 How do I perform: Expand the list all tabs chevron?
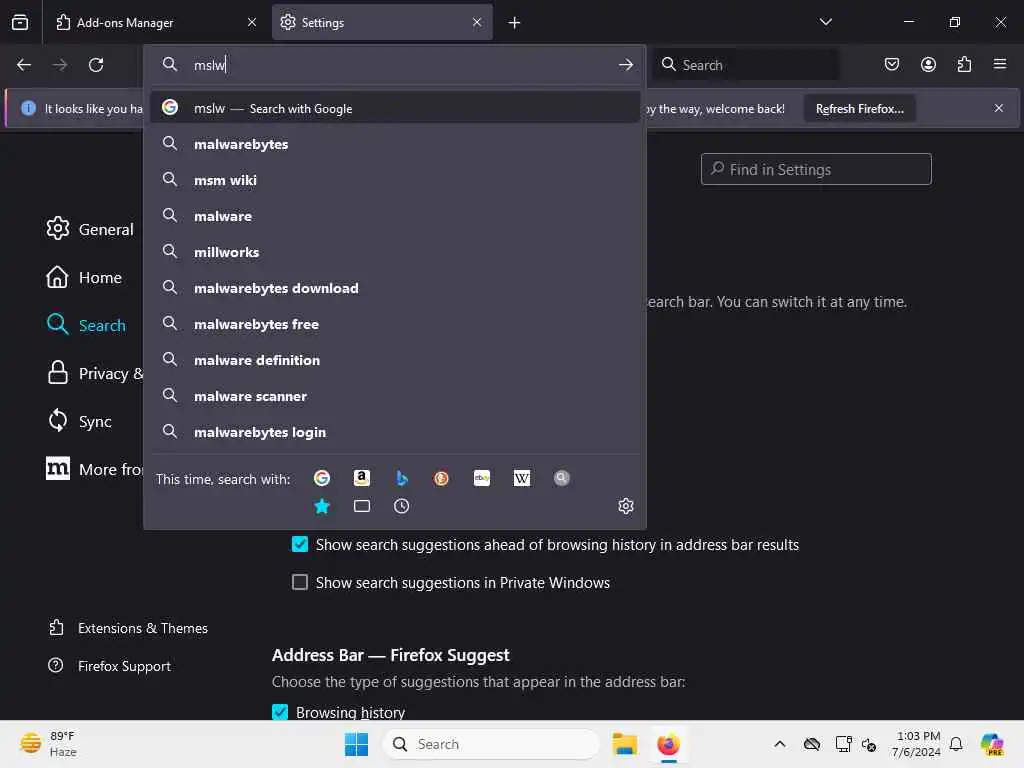pyautogui.click(x=825, y=22)
